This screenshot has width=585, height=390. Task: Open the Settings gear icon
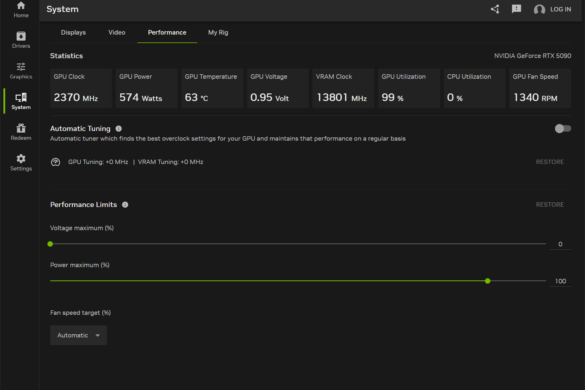click(21, 159)
